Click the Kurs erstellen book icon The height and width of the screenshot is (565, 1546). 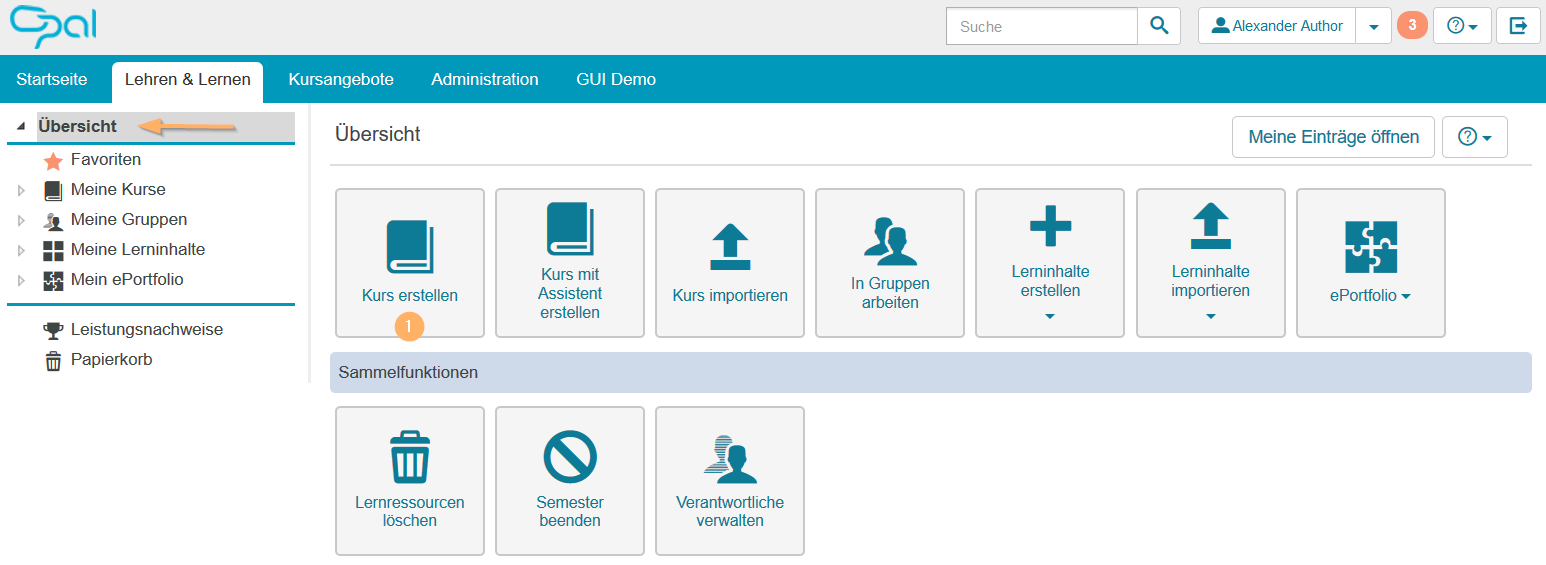pyautogui.click(x=409, y=246)
